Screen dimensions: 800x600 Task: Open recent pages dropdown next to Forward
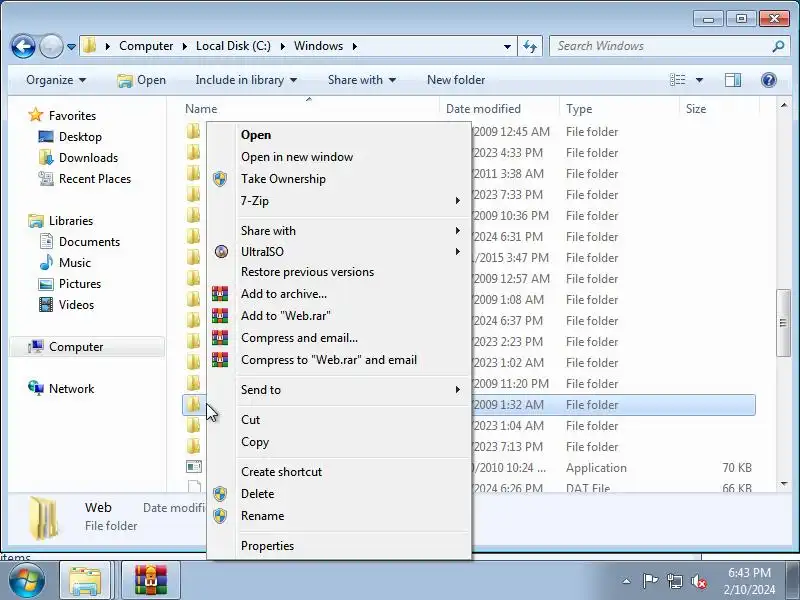[x=71, y=46]
